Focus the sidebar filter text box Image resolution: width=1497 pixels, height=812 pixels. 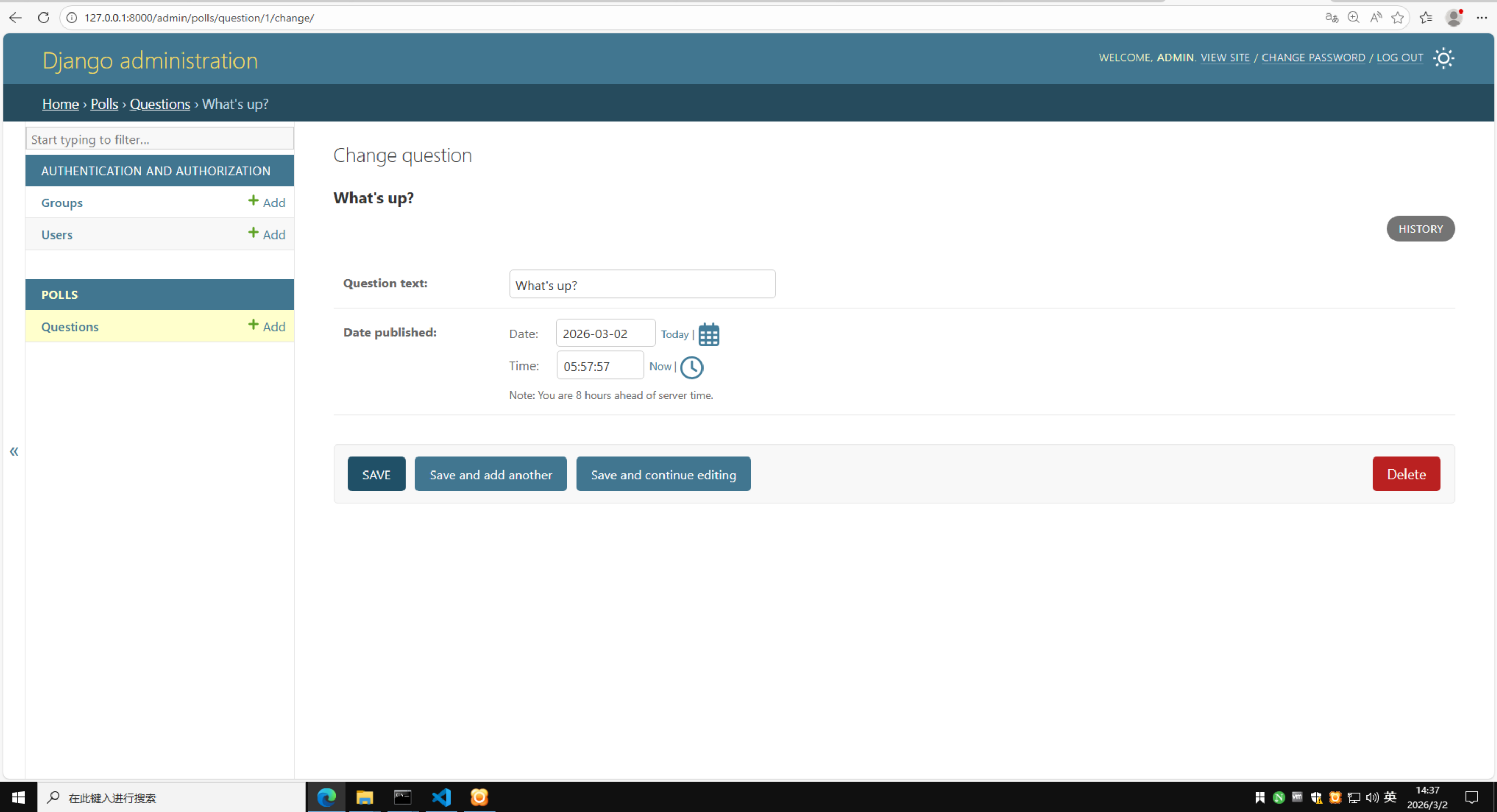point(159,139)
